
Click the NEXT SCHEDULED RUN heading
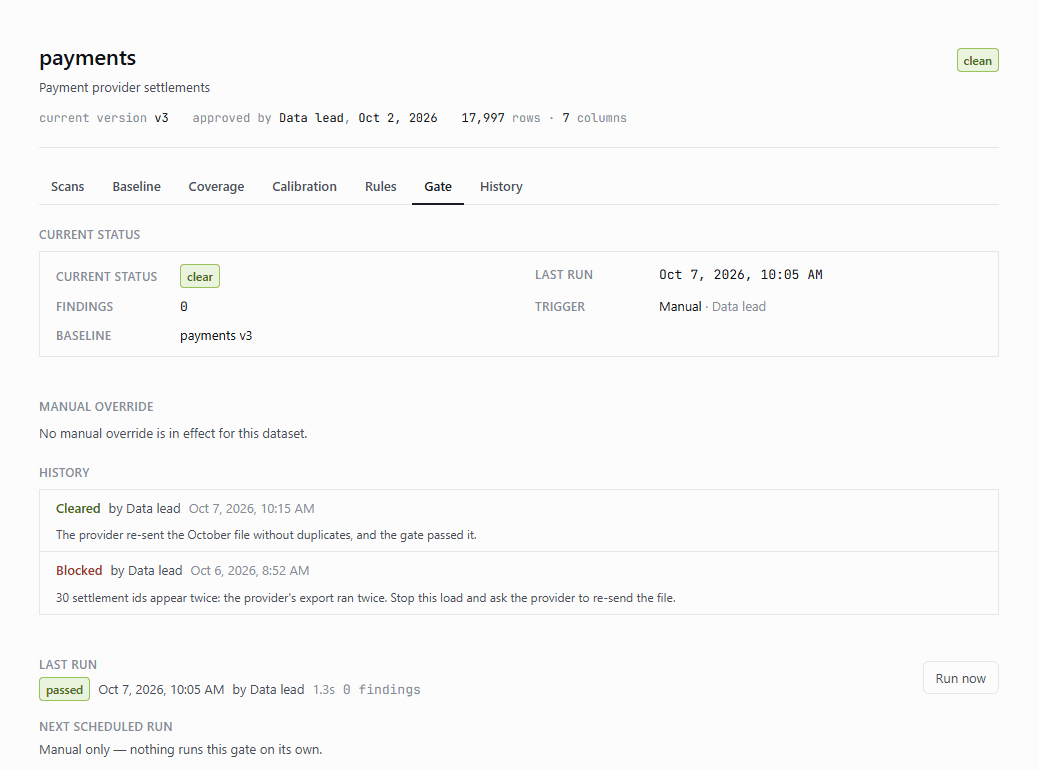coord(106,727)
